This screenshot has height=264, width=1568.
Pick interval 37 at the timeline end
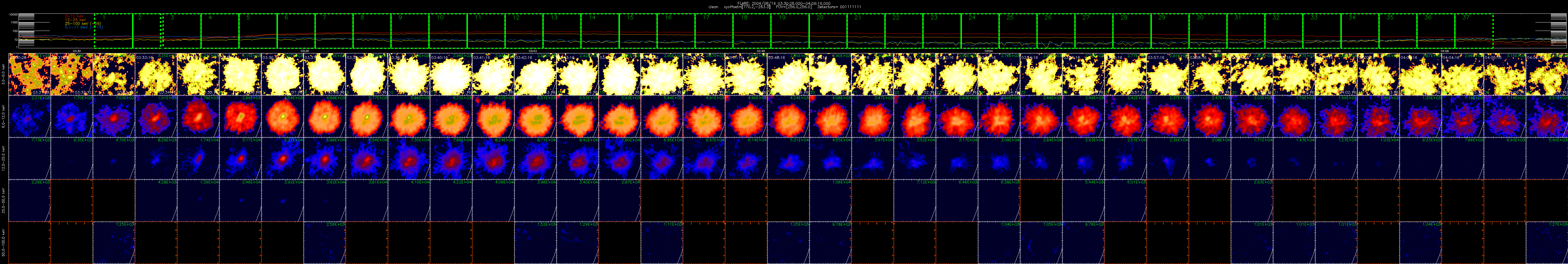pos(1474,30)
